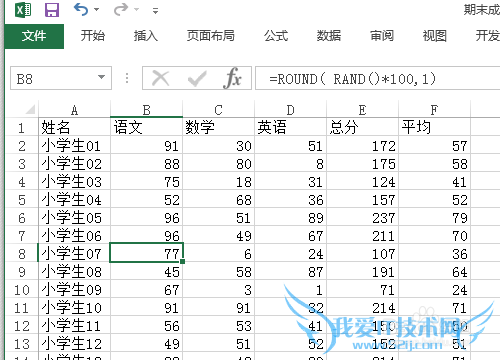This screenshot has width=500, height=360.
Task: Undo the last action
Action: click(81, 9)
